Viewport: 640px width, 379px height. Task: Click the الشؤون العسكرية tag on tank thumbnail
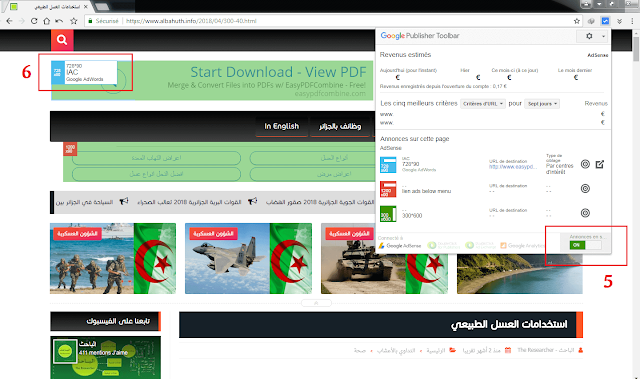[349, 234]
